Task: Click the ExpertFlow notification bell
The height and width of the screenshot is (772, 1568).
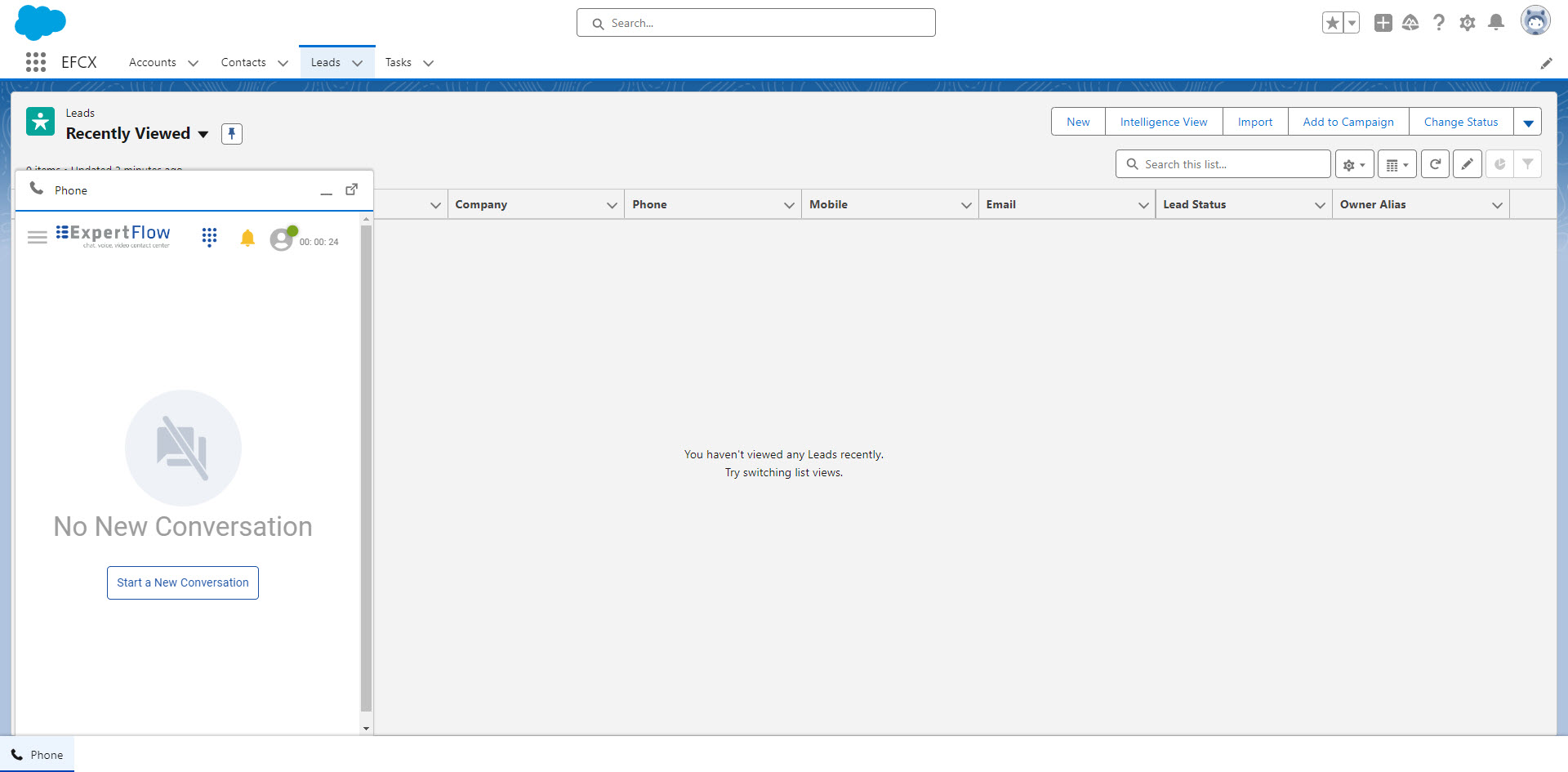Action: [x=247, y=238]
